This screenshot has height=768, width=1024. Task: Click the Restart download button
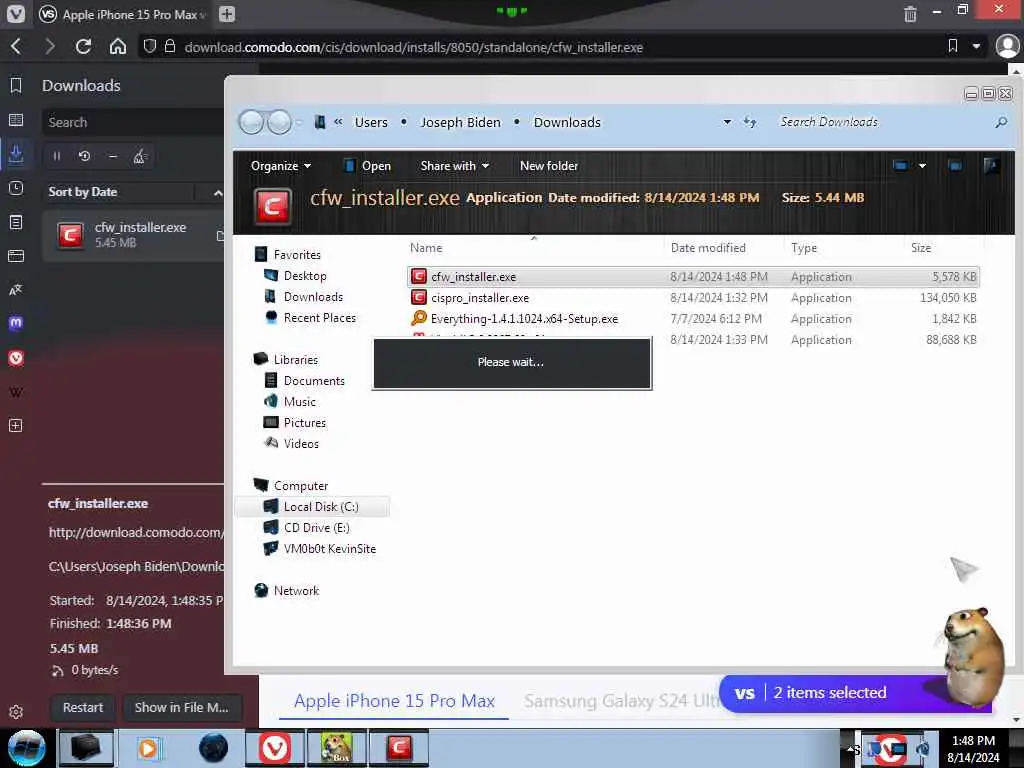tap(83, 707)
